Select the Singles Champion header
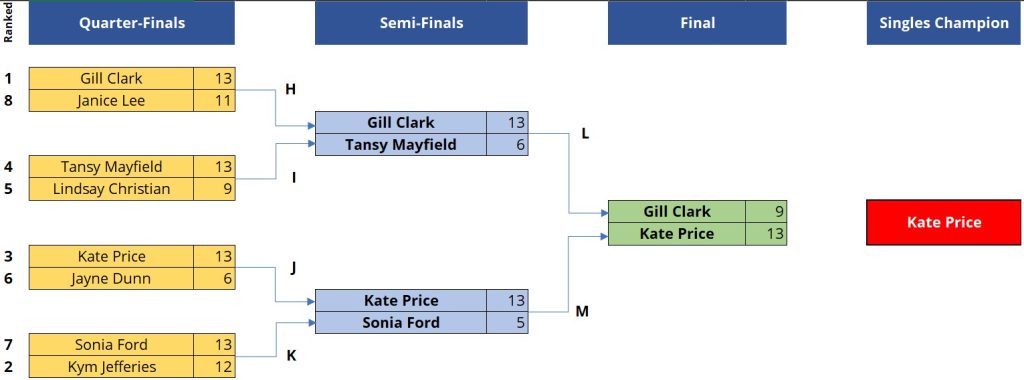Image resolution: width=1024 pixels, height=380 pixels. tap(944, 23)
